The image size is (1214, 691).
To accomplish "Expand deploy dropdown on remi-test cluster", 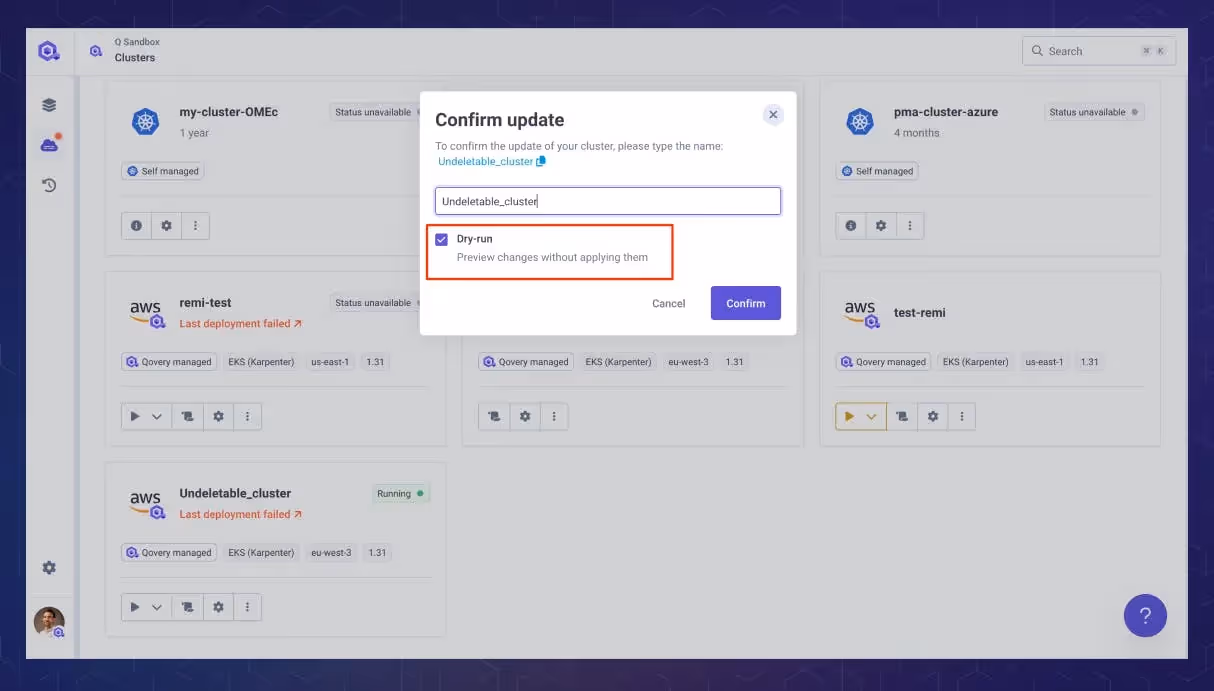I will (x=157, y=417).
